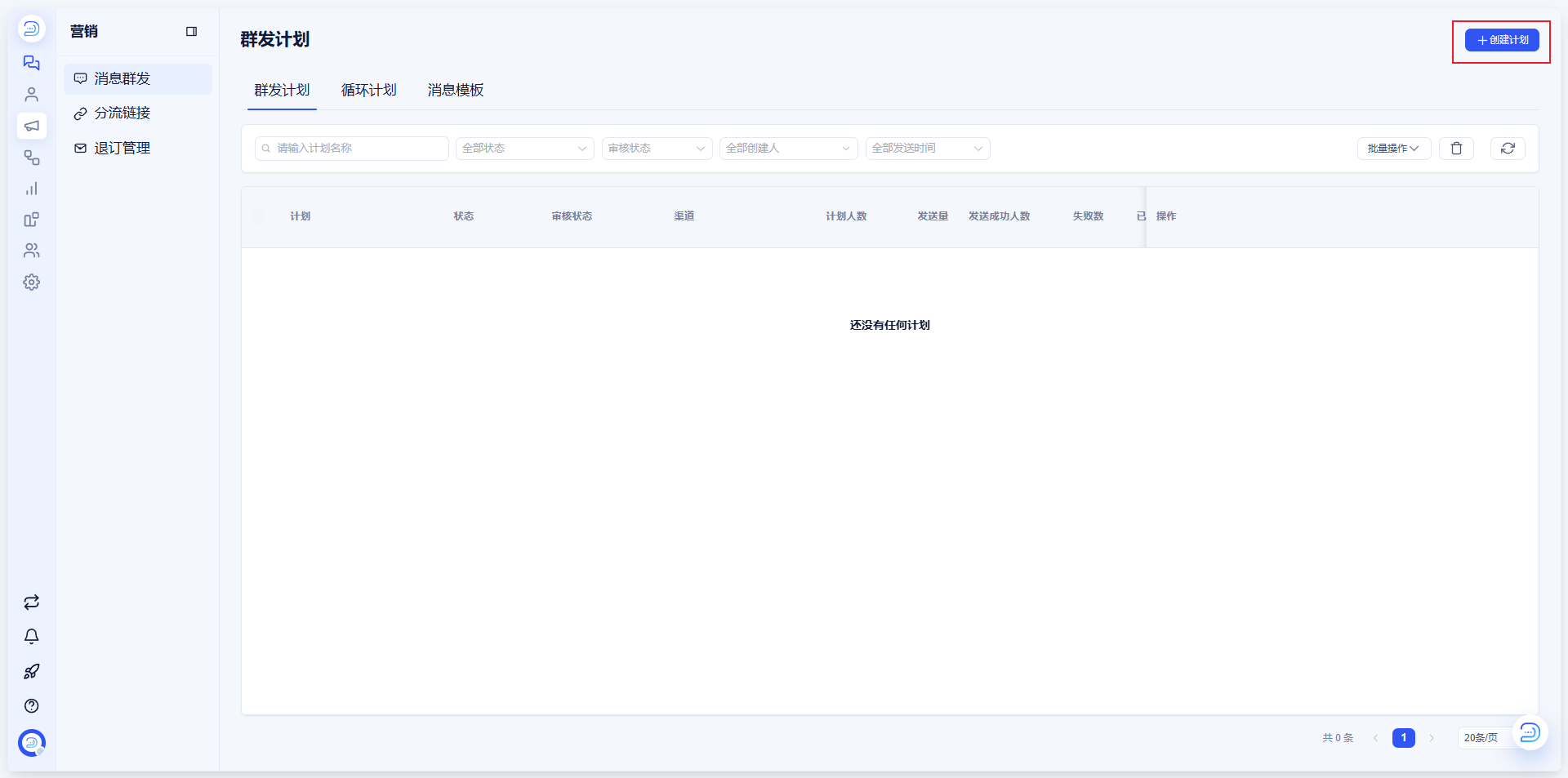
Task: Collapse the 营销 side panel
Action: tap(192, 32)
